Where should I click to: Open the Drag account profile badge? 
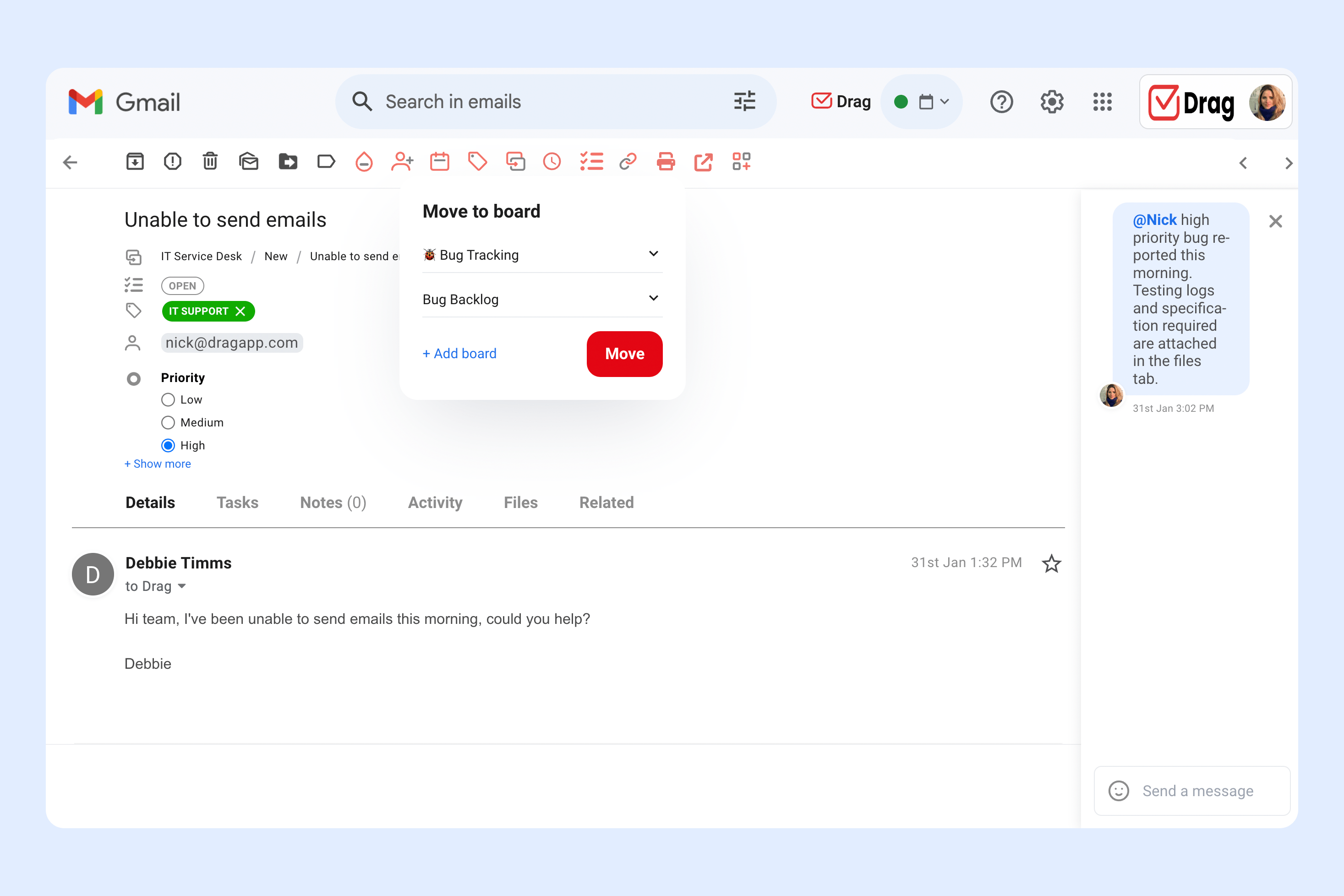click(1215, 102)
